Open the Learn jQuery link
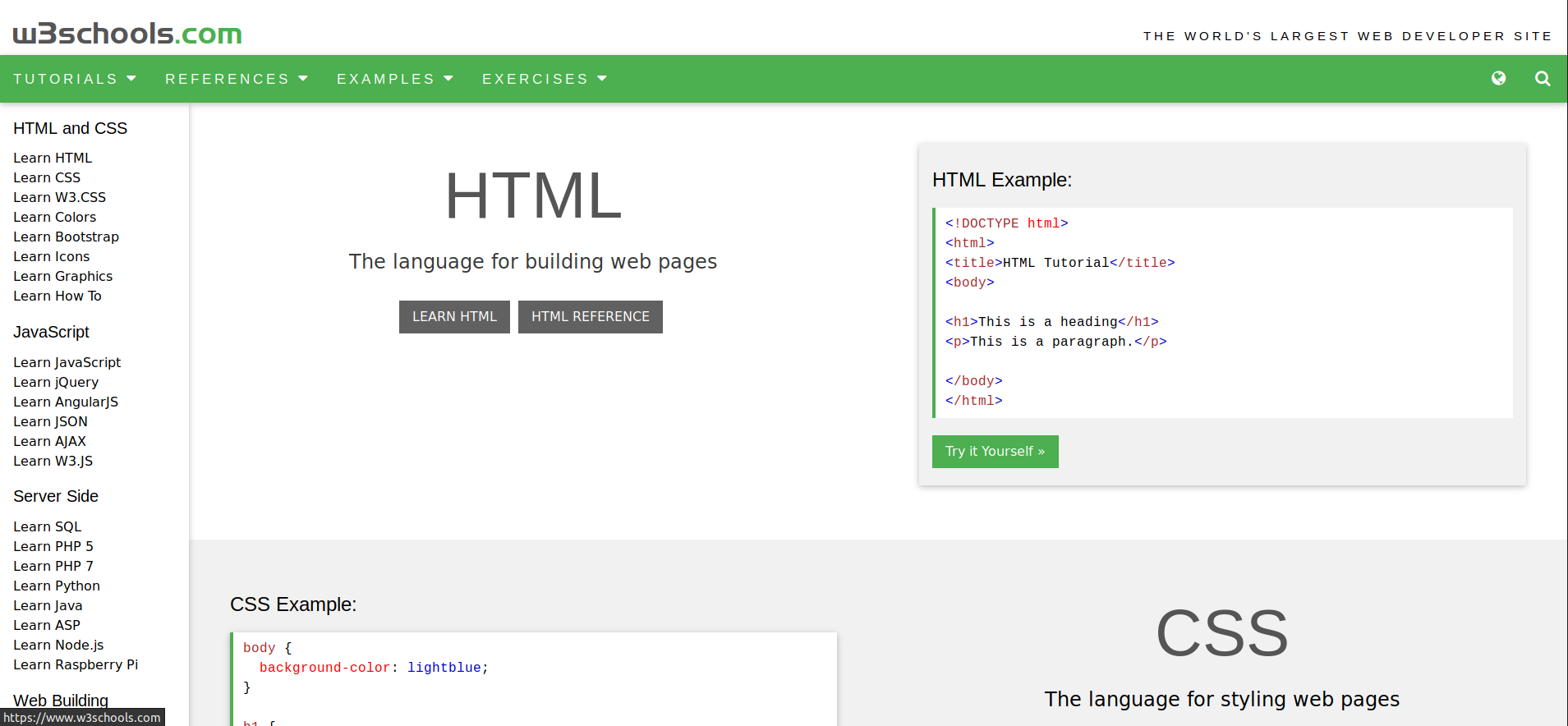 pyautogui.click(x=56, y=382)
